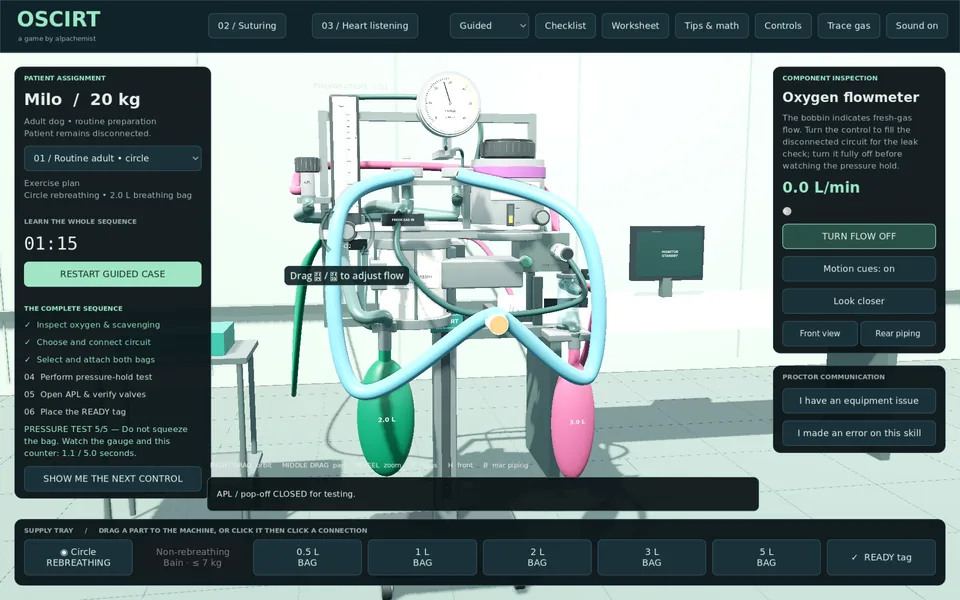
Task: Click the 0.0 L/min flow readout
Action: [x=821, y=187]
